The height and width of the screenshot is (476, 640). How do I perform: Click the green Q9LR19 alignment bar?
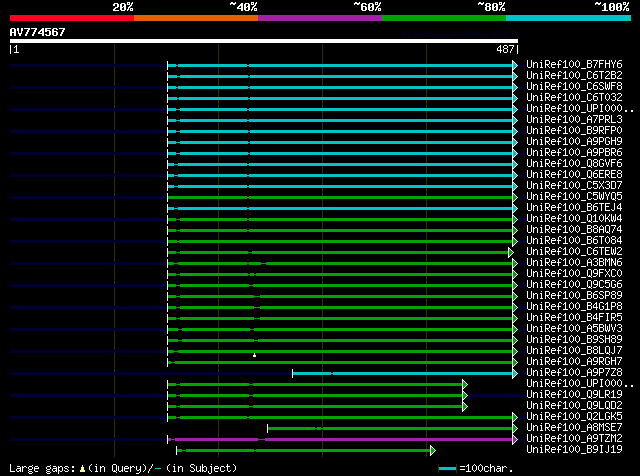click(315, 396)
